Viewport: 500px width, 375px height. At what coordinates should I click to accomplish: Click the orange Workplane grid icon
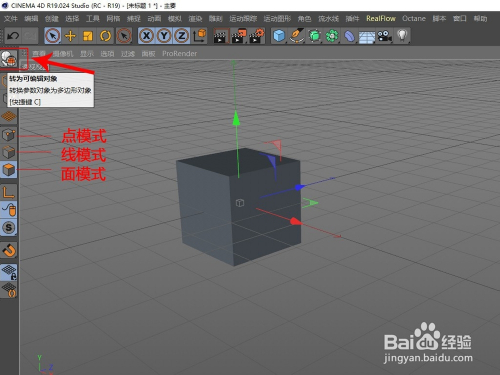[9, 116]
